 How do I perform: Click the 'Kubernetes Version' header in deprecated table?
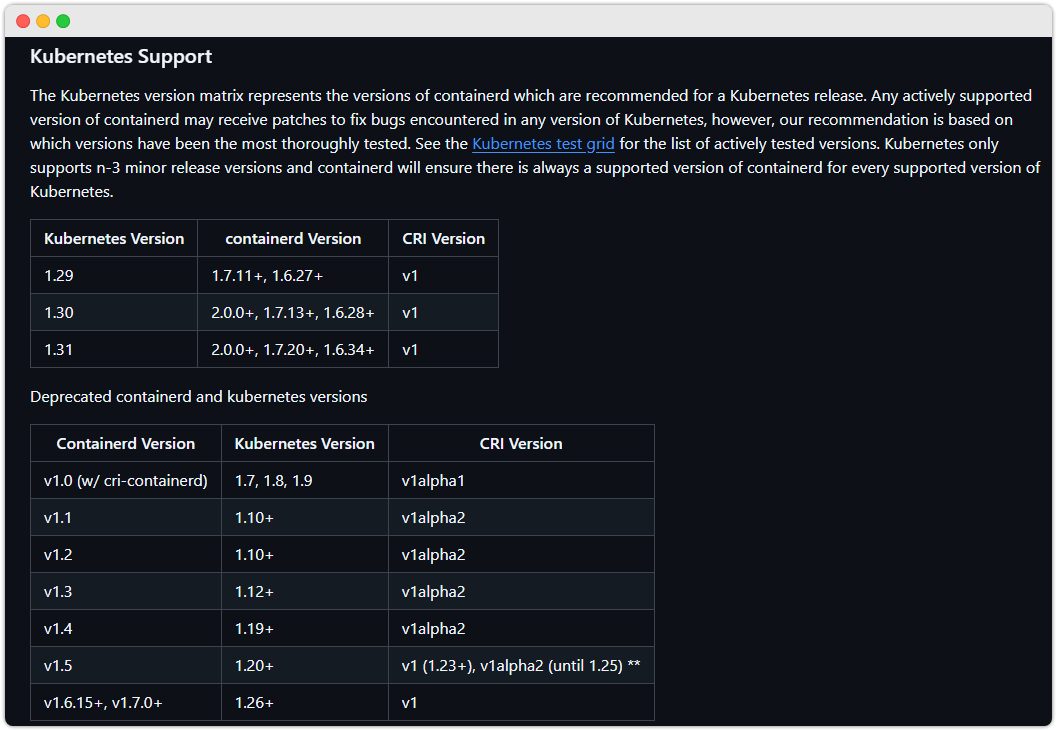point(305,443)
